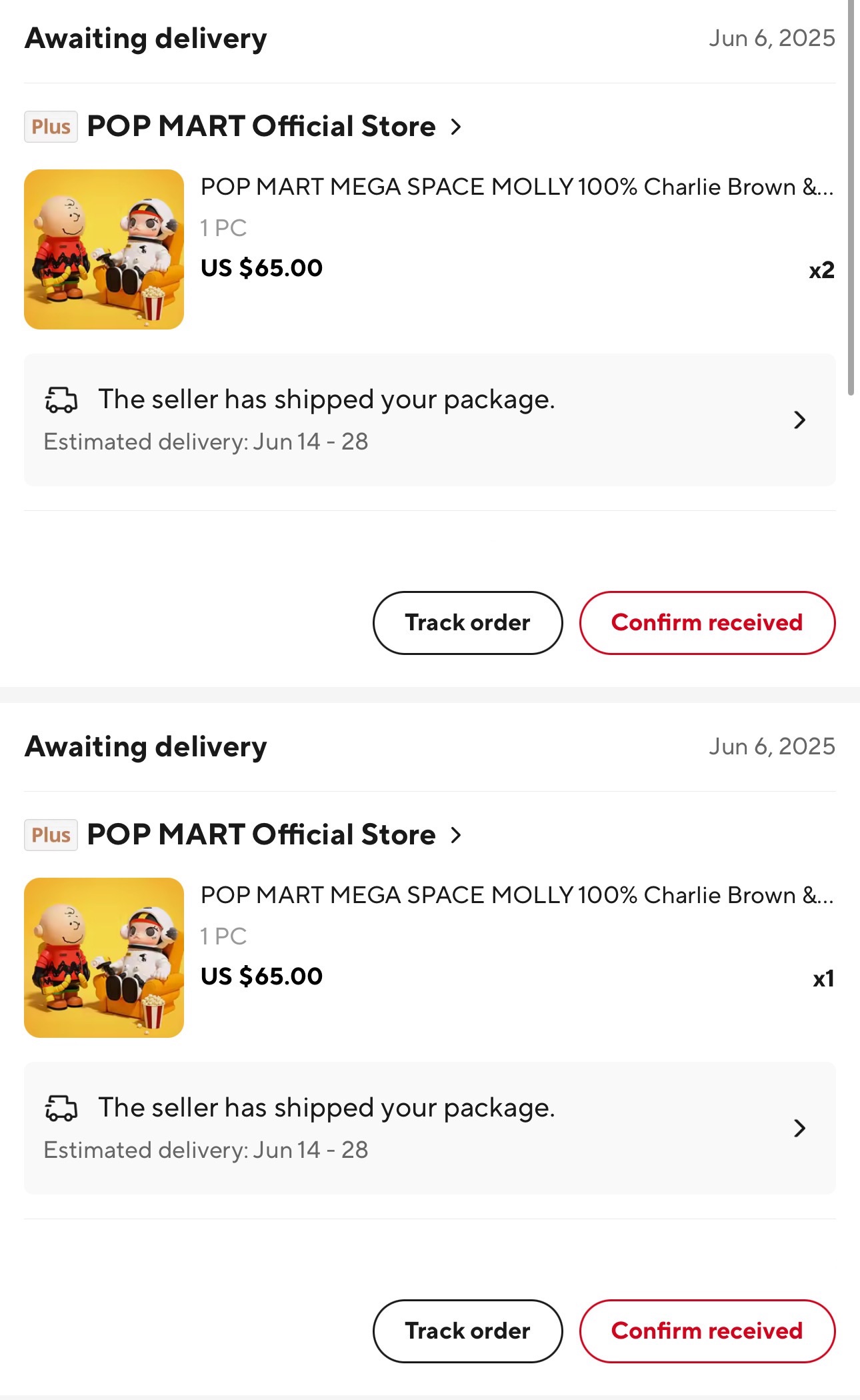Click the delivery truck icon in the x1 order
The width and height of the screenshot is (860, 1400).
pyautogui.click(x=61, y=1109)
